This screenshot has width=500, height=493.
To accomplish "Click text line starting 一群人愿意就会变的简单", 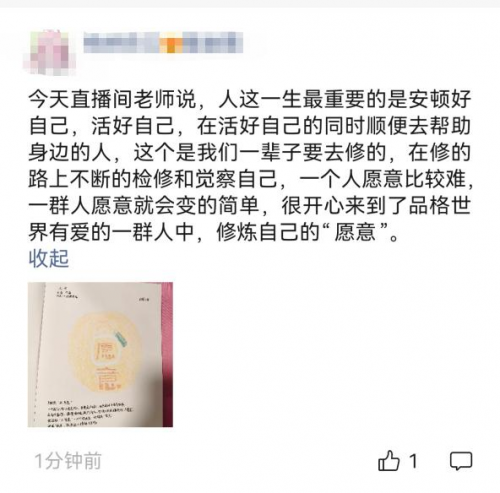I will pos(250,205).
